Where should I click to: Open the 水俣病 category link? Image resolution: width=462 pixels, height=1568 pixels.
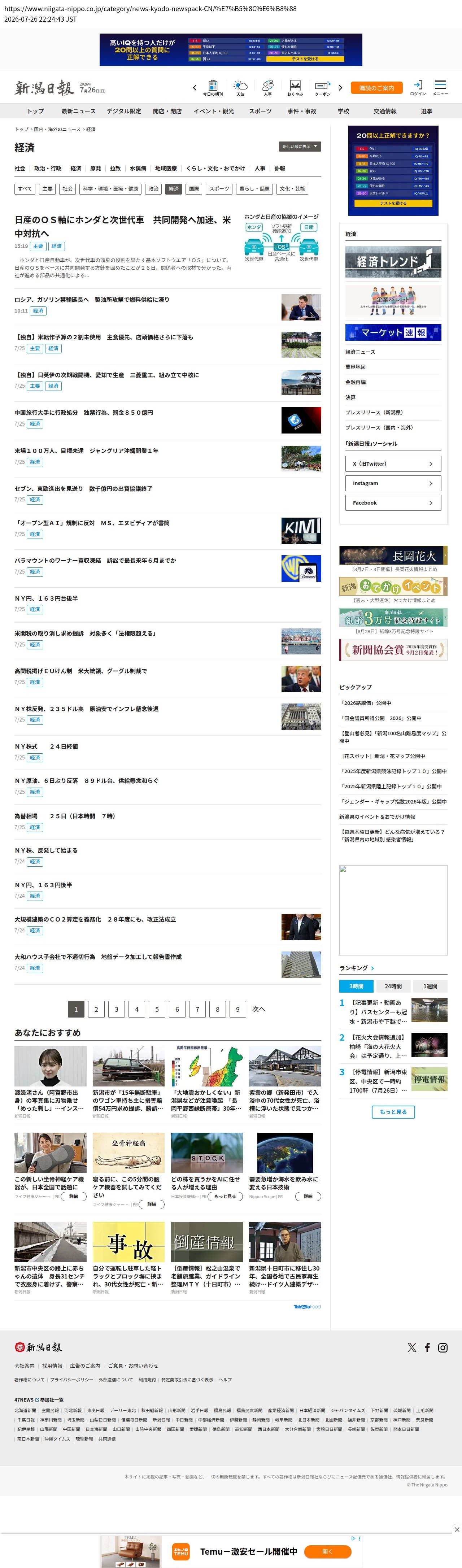pos(138,169)
